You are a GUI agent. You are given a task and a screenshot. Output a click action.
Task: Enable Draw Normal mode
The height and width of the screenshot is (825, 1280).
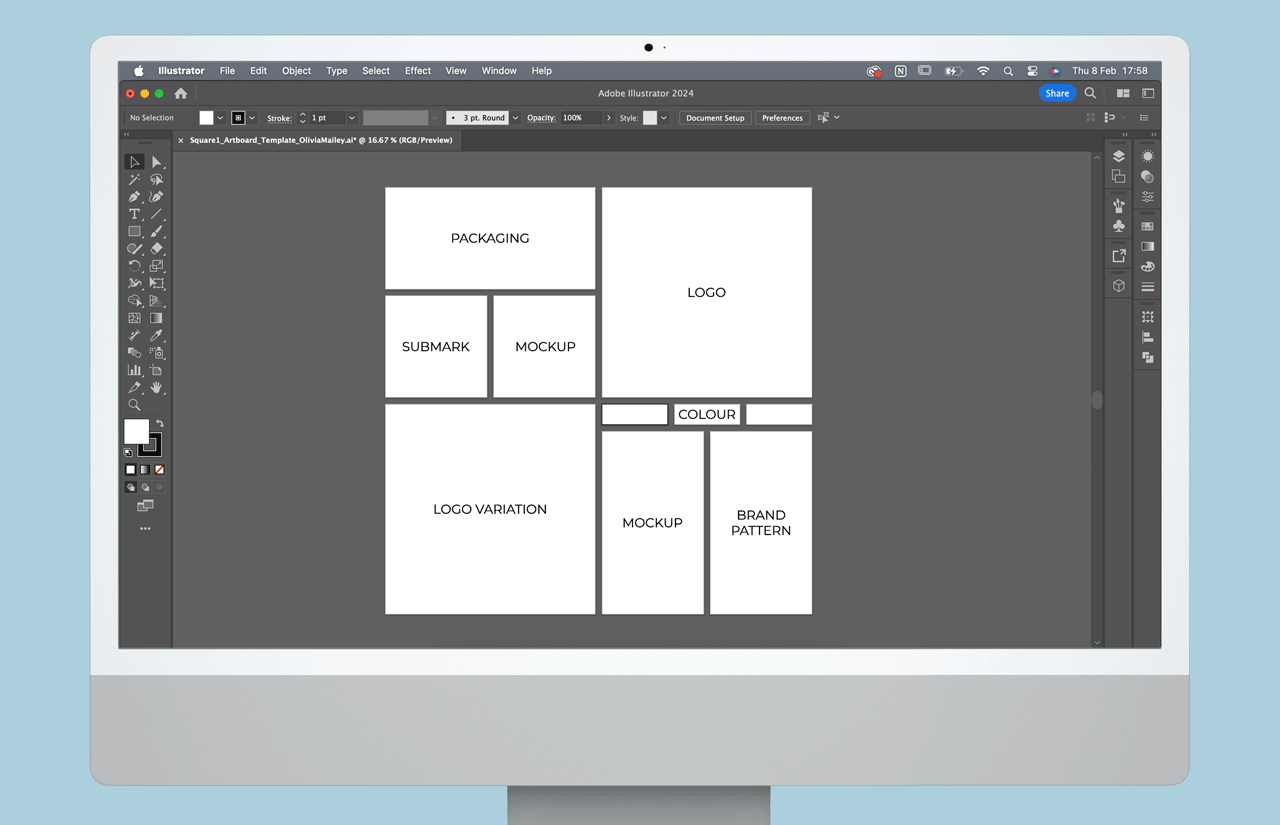point(130,488)
